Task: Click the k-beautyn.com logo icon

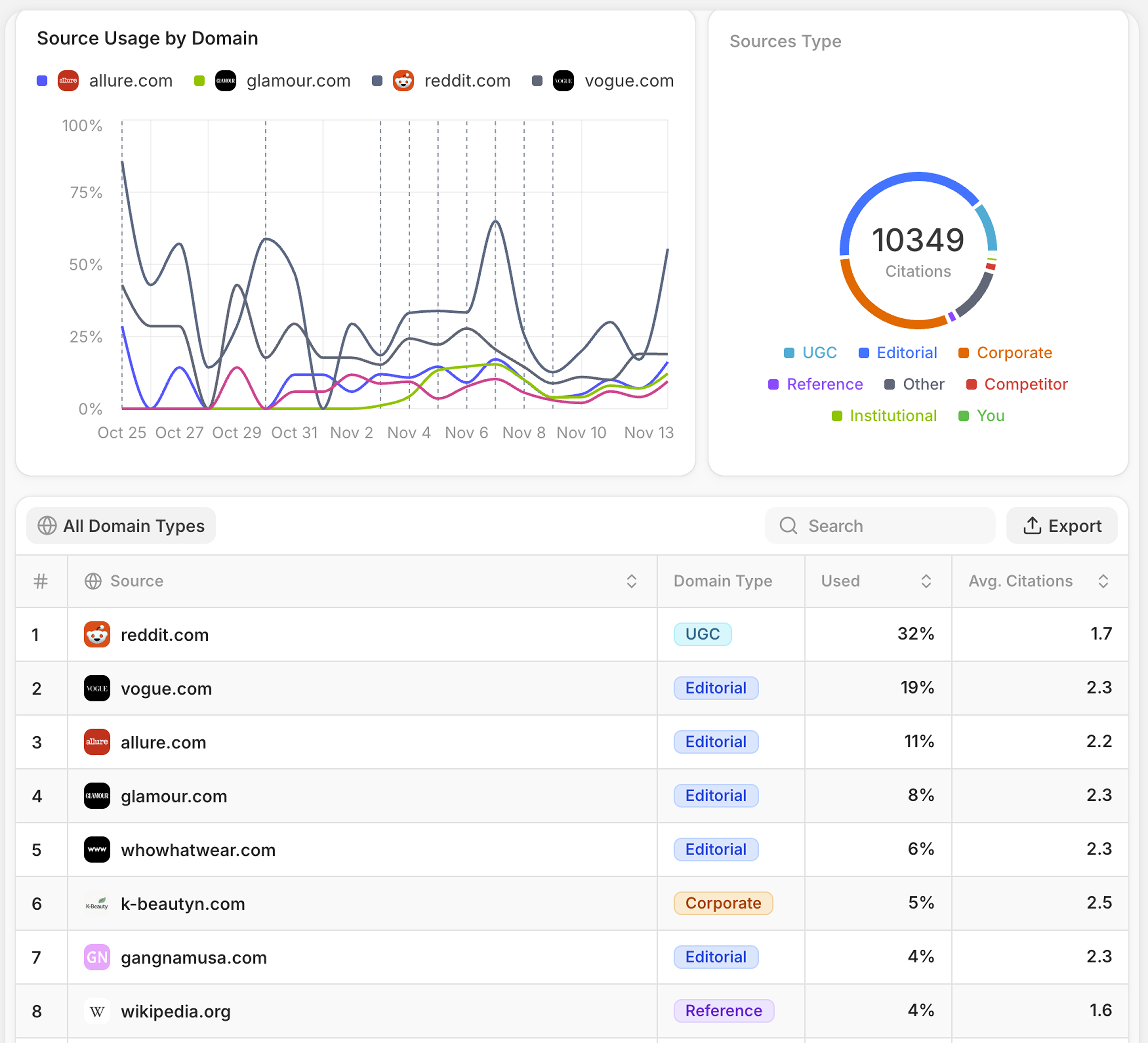Action: pyautogui.click(x=97, y=904)
